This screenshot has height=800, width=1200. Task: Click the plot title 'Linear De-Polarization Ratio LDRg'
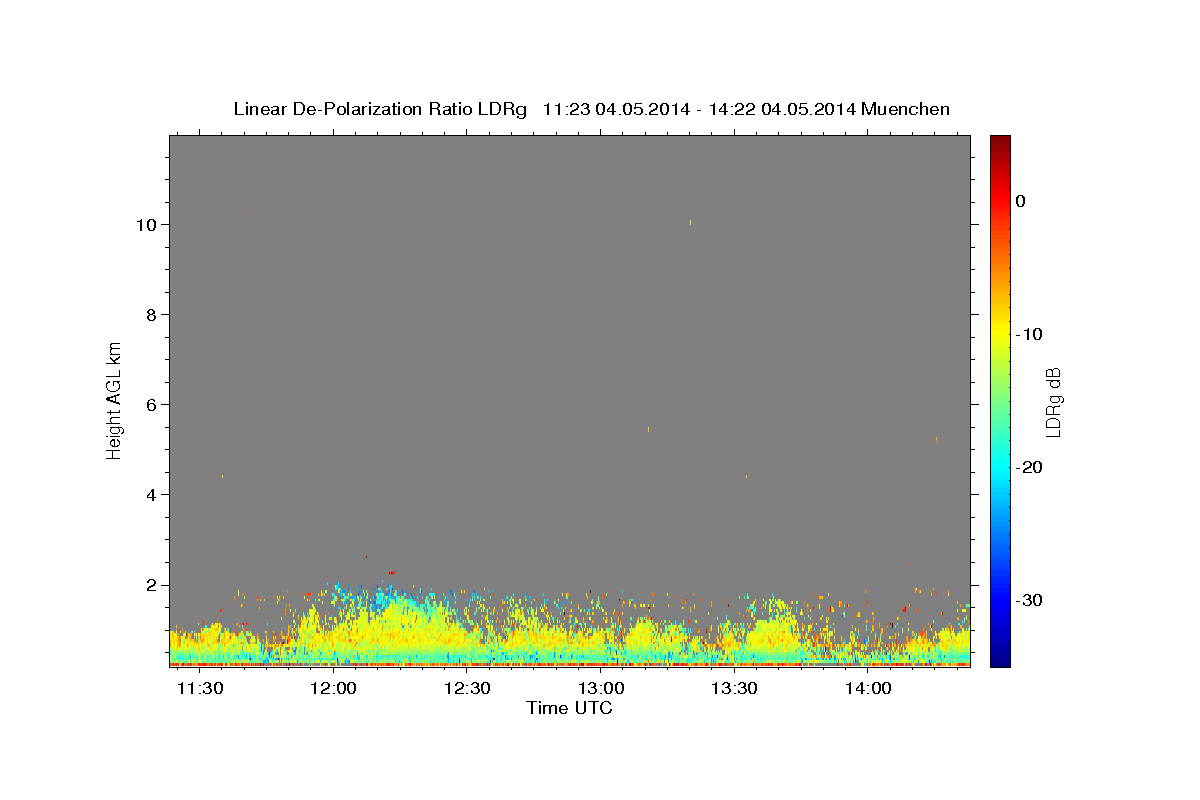click(x=380, y=109)
